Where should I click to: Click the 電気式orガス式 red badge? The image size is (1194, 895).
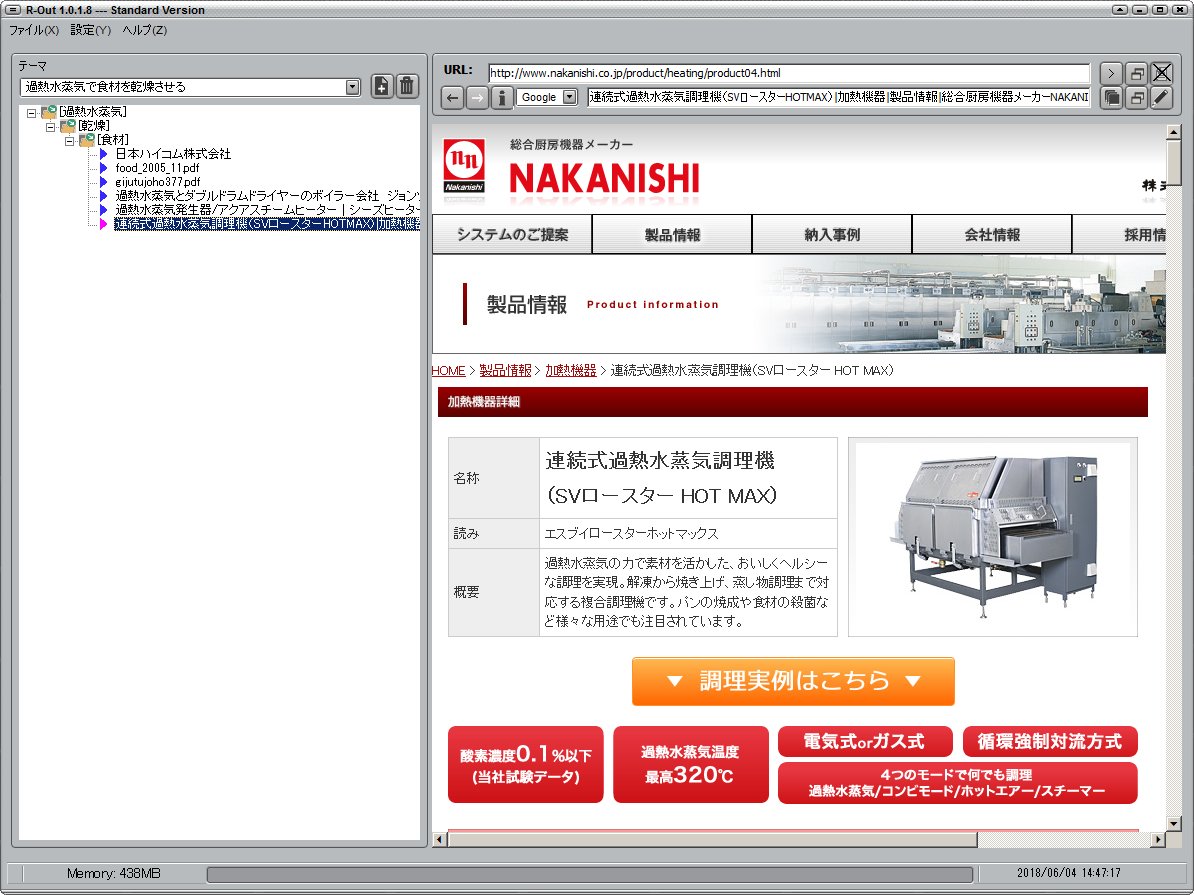[865, 741]
